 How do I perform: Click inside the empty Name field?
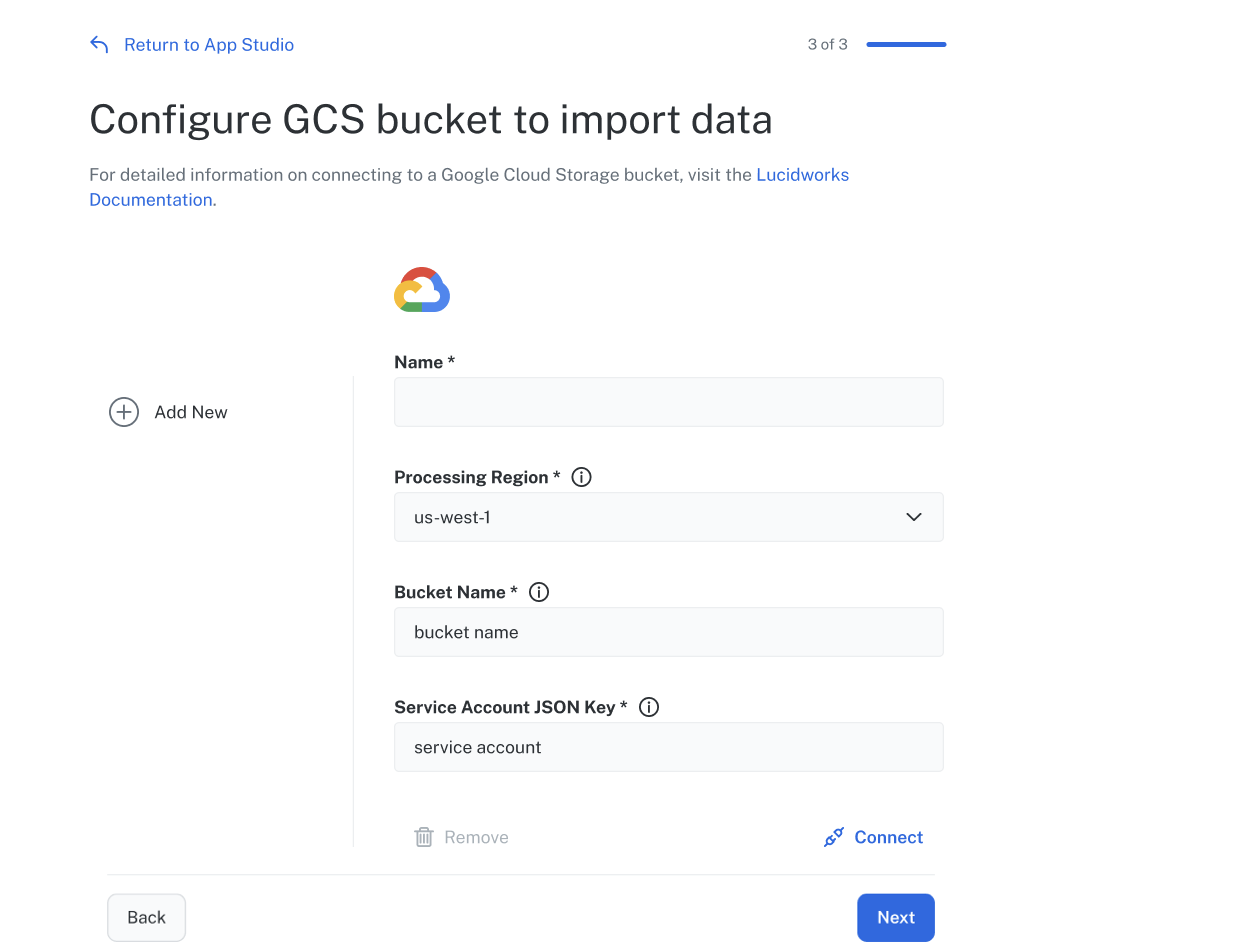668,402
